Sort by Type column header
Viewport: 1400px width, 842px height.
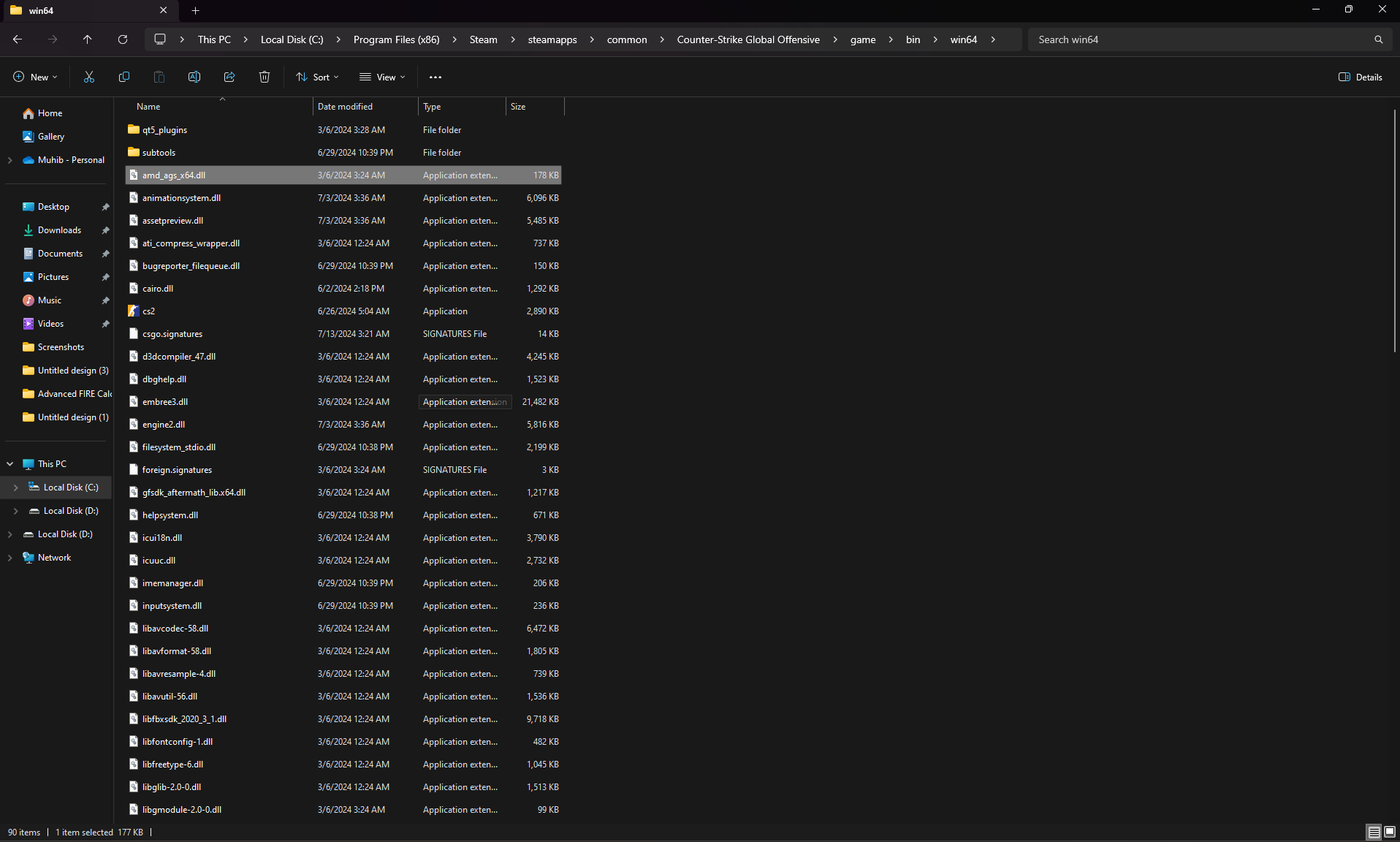click(462, 107)
